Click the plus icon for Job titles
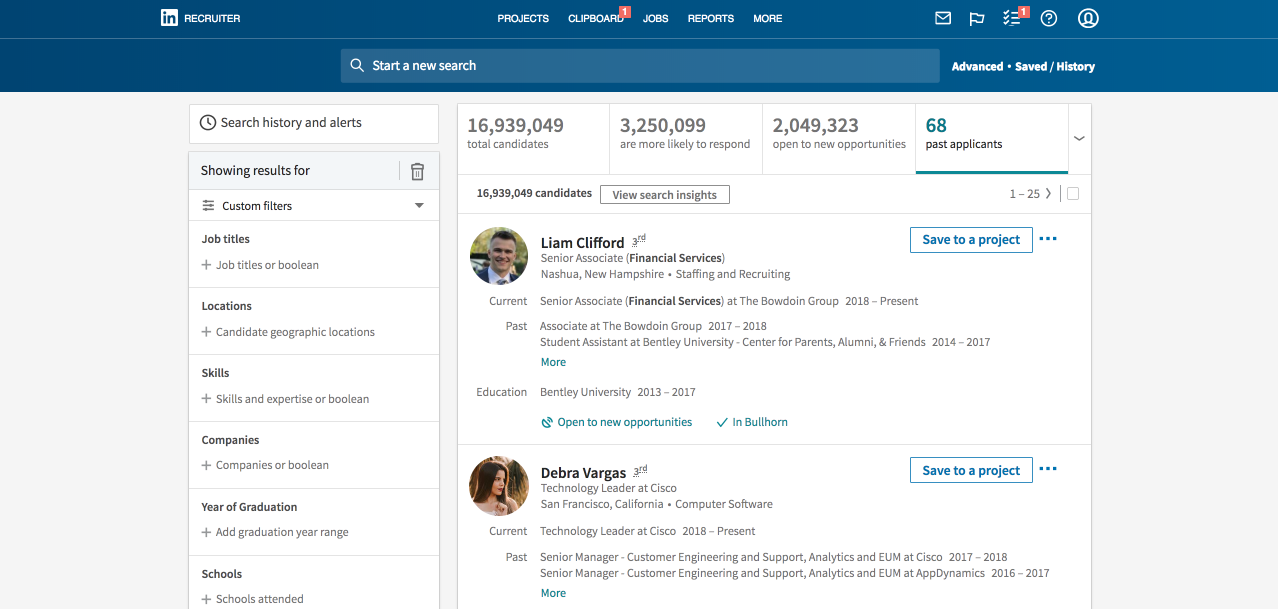The width and height of the screenshot is (1278, 609). [206, 265]
